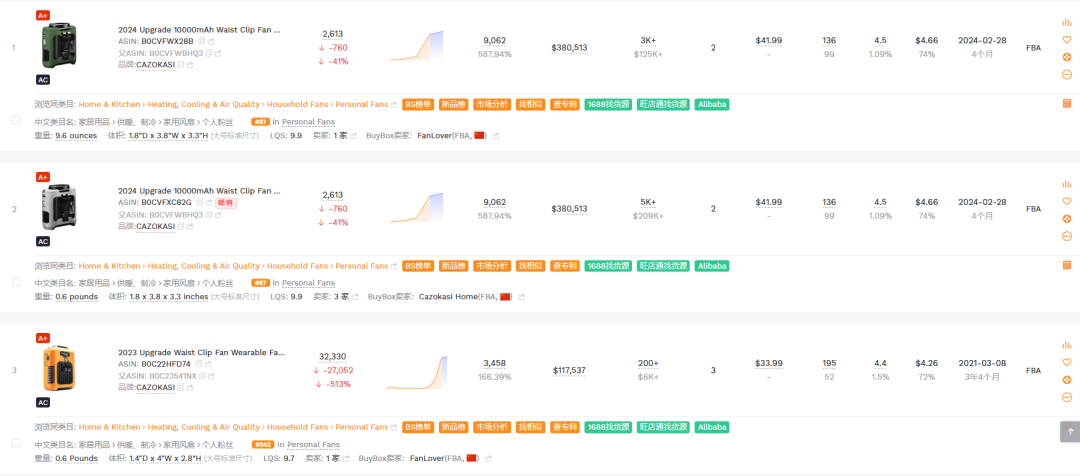Screen dimensions: 1080x476
Task: Copy ASIN B0CVFWX28B with copy icon
Action: pos(199,41)
